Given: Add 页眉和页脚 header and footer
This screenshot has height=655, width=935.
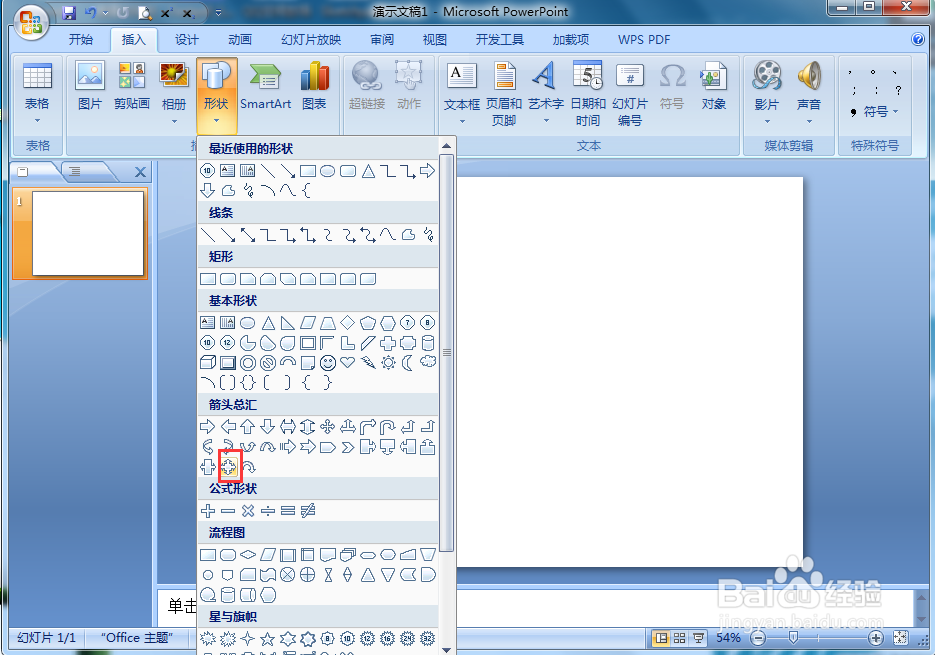Looking at the screenshot, I should point(504,94).
